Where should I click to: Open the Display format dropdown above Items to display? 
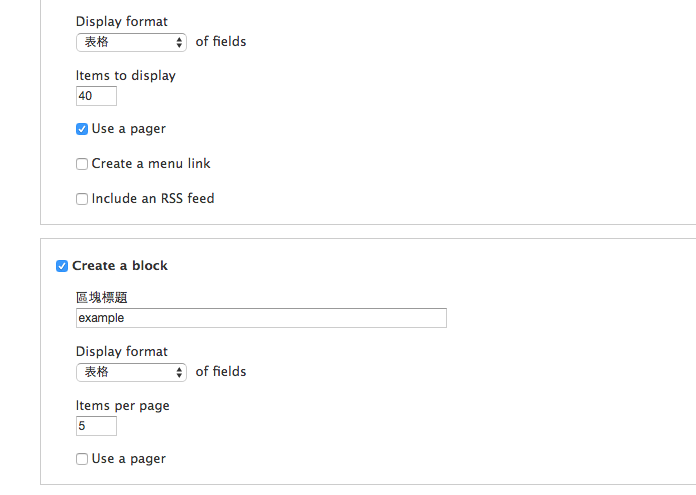[131, 42]
